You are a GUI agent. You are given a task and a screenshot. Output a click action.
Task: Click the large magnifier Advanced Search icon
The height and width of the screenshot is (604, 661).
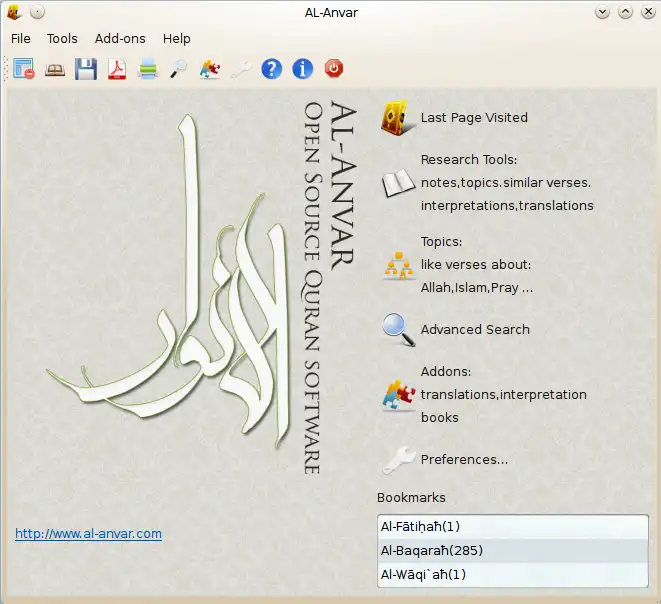(x=398, y=330)
